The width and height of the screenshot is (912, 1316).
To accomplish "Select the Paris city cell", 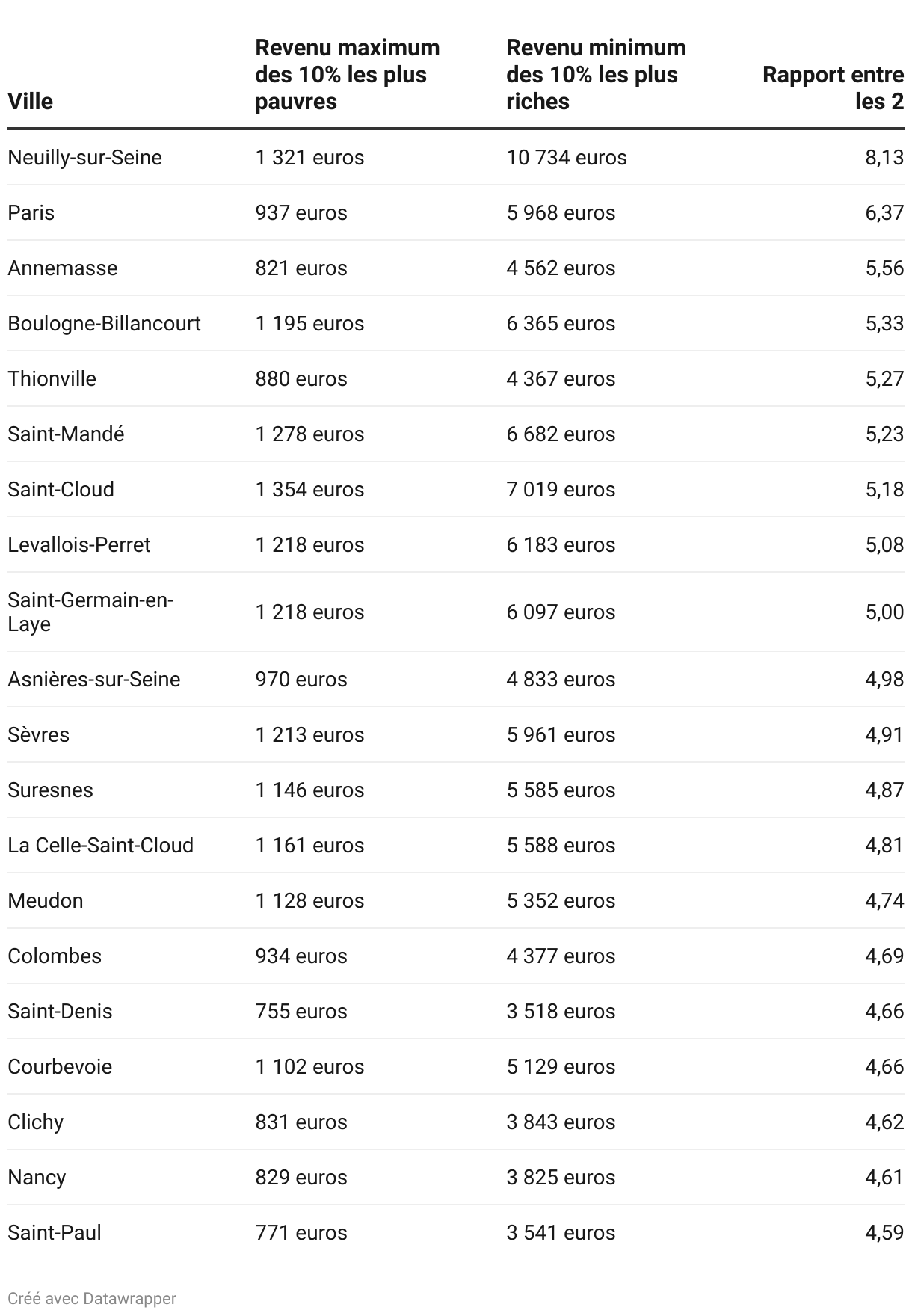I will coord(31,213).
